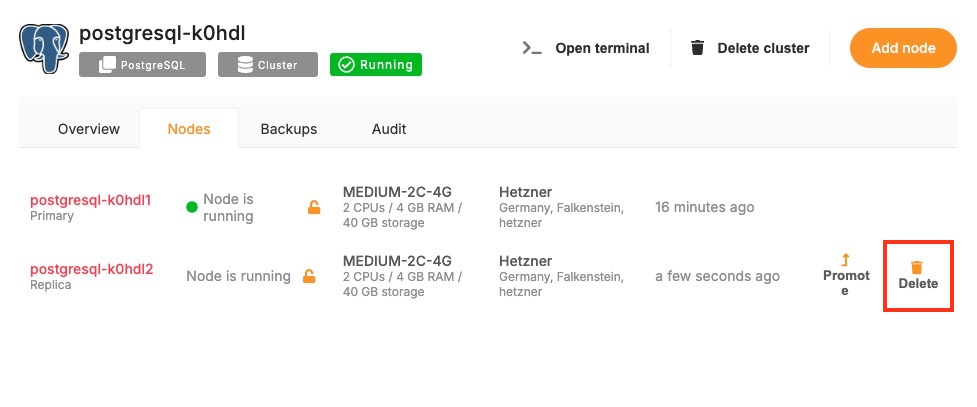
Task: Open the postgresql-k0hdl2 replica node link
Action: (91, 269)
